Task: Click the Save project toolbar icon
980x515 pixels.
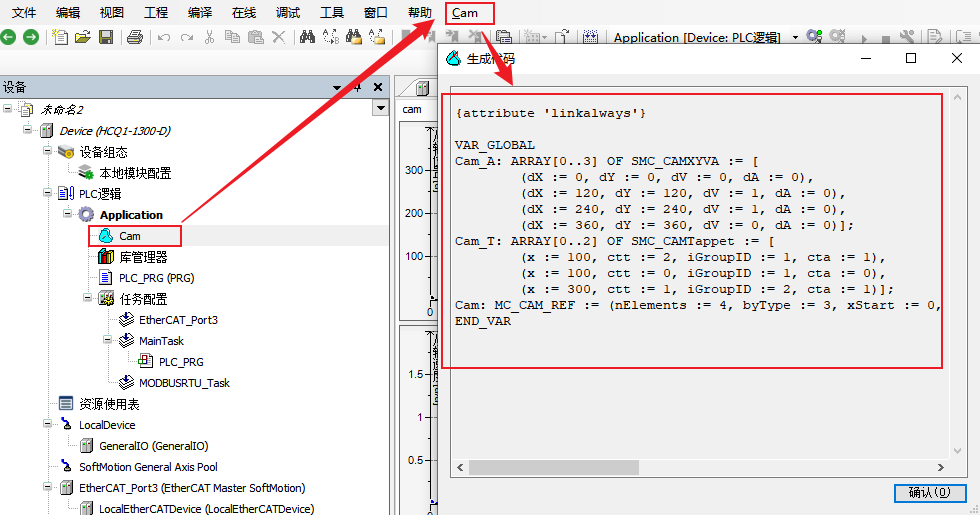Action: [105, 38]
